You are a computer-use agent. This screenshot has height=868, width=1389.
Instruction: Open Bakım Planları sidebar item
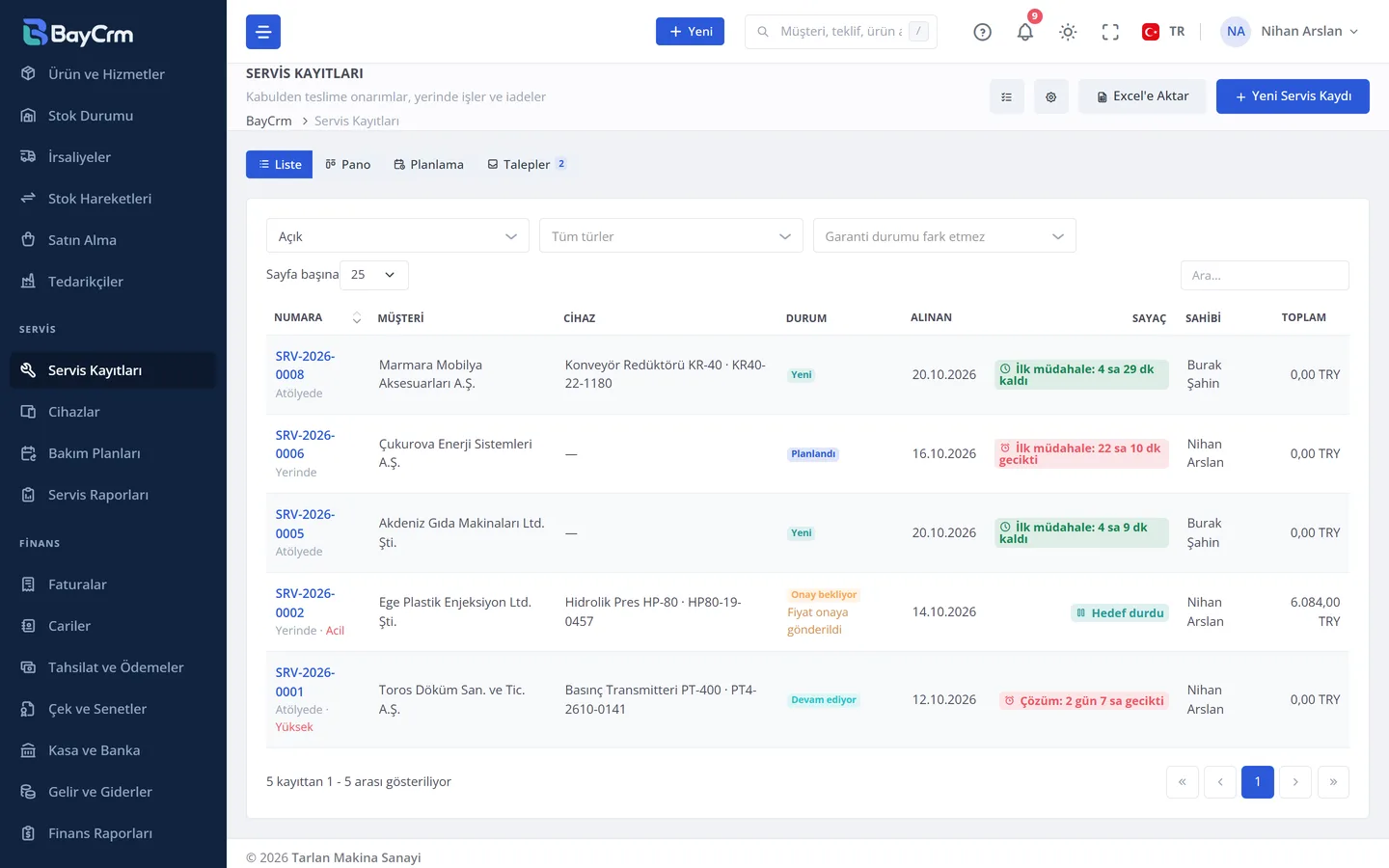coord(113,453)
